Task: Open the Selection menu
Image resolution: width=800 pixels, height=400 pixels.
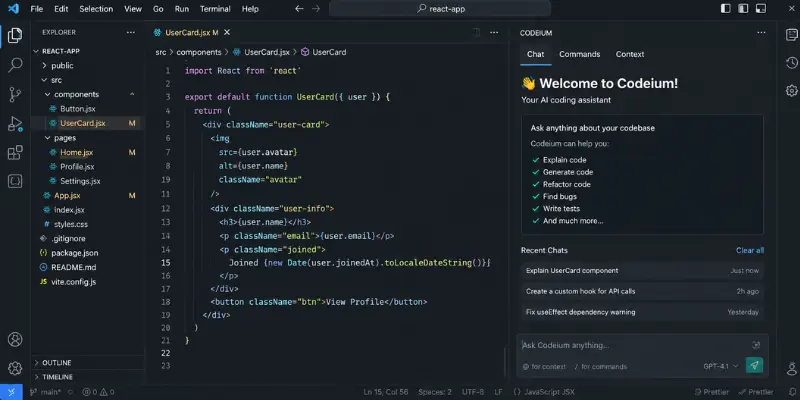Action: click(x=96, y=9)
